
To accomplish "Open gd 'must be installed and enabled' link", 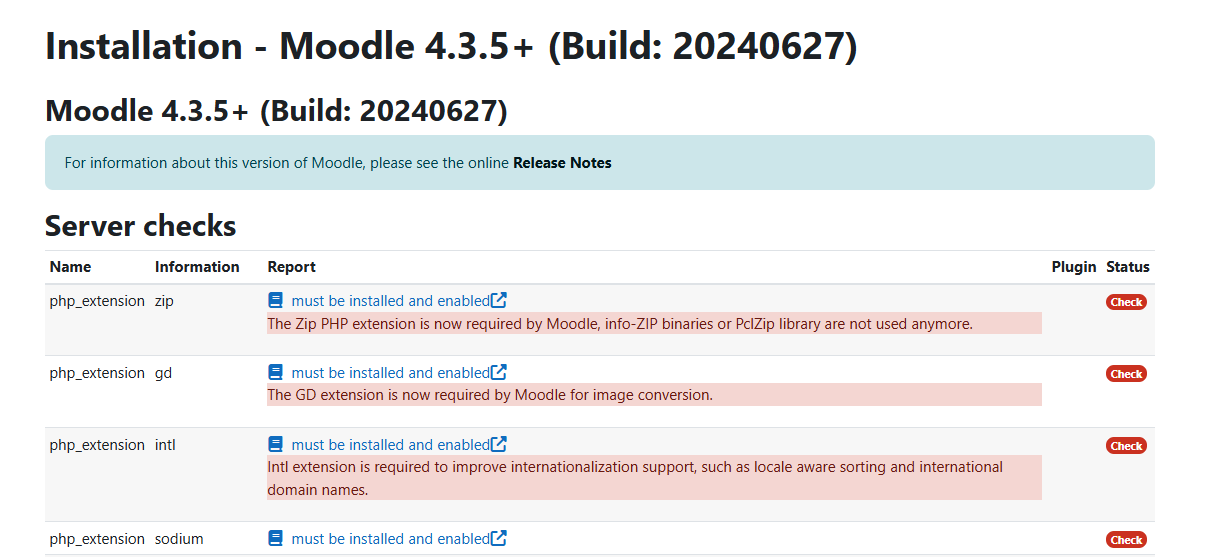I will (391, 372).
